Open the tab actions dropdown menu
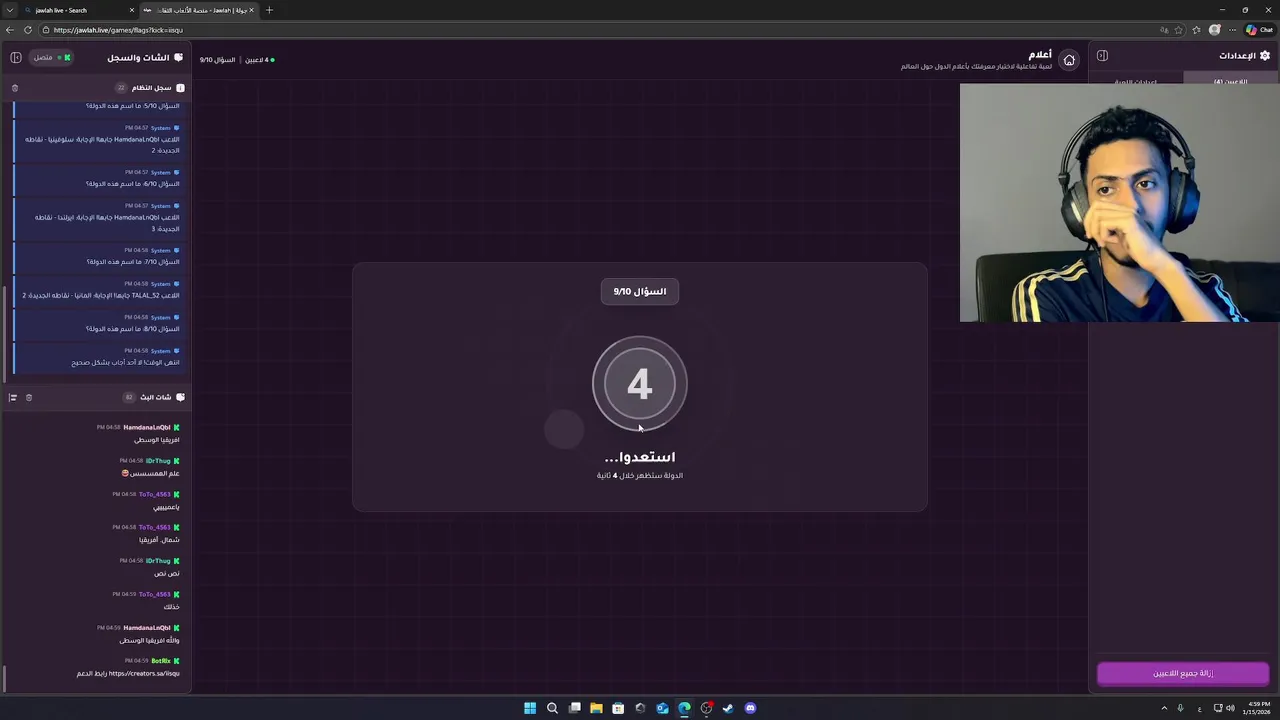Screen dimensions: 1280x720 (10, 10)
